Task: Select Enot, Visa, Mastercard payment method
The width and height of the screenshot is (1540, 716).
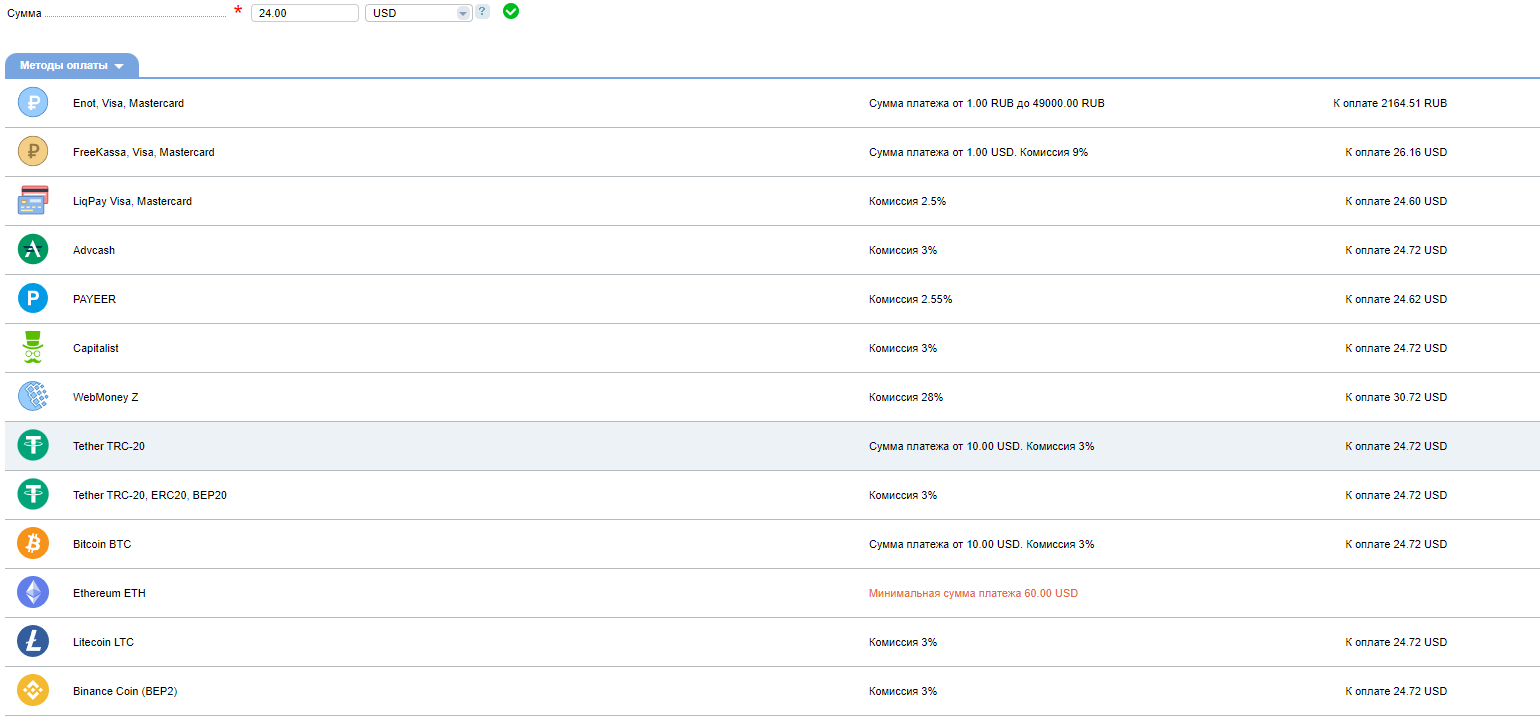Action: [128, 103]
